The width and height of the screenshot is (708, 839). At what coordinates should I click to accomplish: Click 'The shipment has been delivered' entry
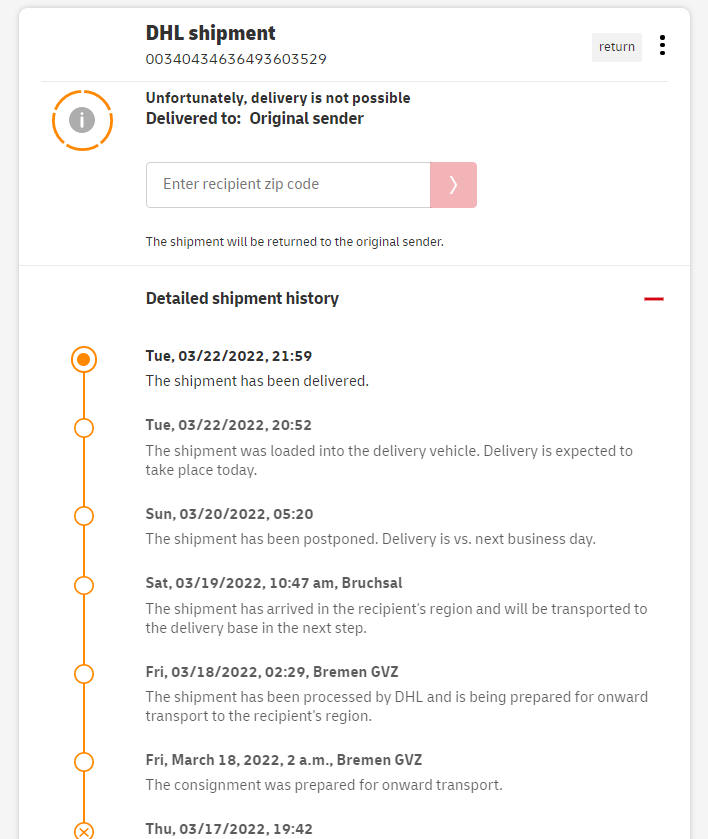tap(257, 381)
